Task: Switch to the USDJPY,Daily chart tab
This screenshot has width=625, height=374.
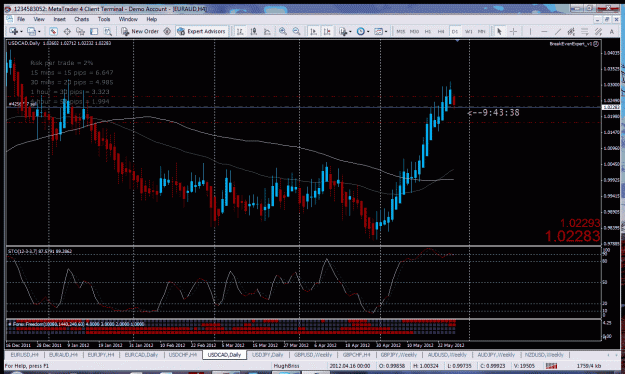Action: [267, 354]
